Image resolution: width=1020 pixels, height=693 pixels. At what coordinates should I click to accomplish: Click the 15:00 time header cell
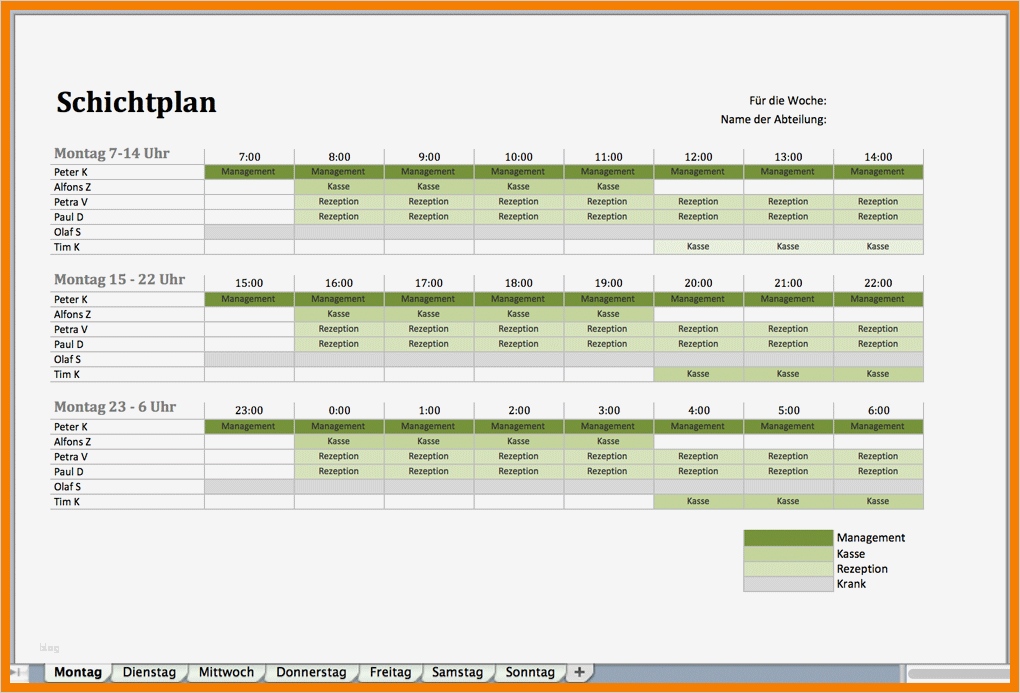pyautogui.click(x=248, y=281)
